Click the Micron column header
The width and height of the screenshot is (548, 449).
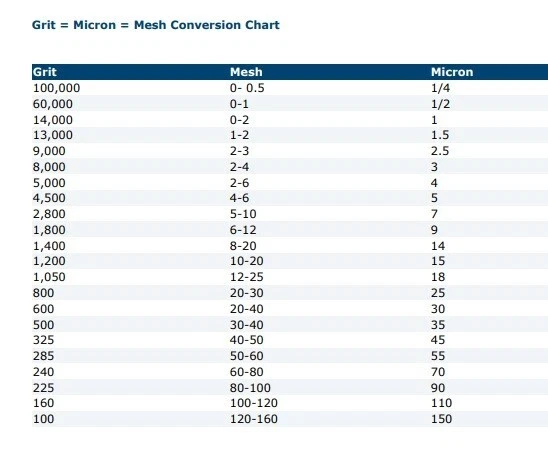click(x=452, y=72)
